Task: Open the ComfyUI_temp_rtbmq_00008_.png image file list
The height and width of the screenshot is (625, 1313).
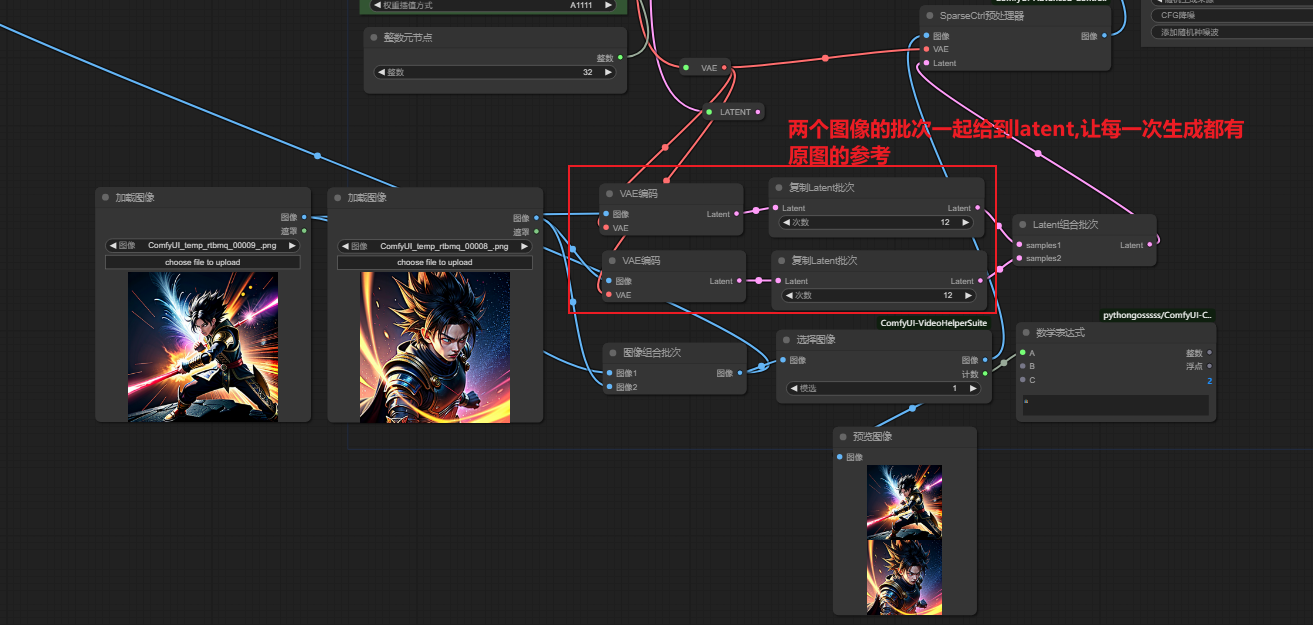Action: click(x=434, y=246)
